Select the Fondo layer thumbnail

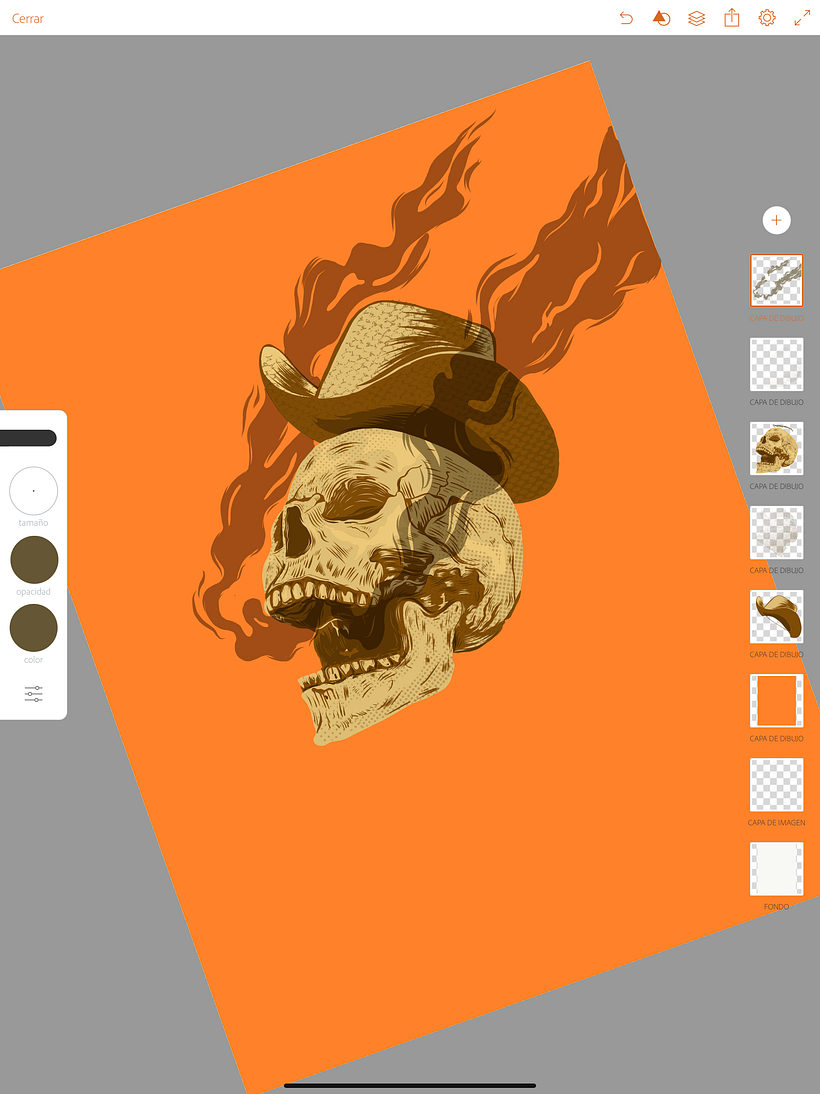click(776, 869)
